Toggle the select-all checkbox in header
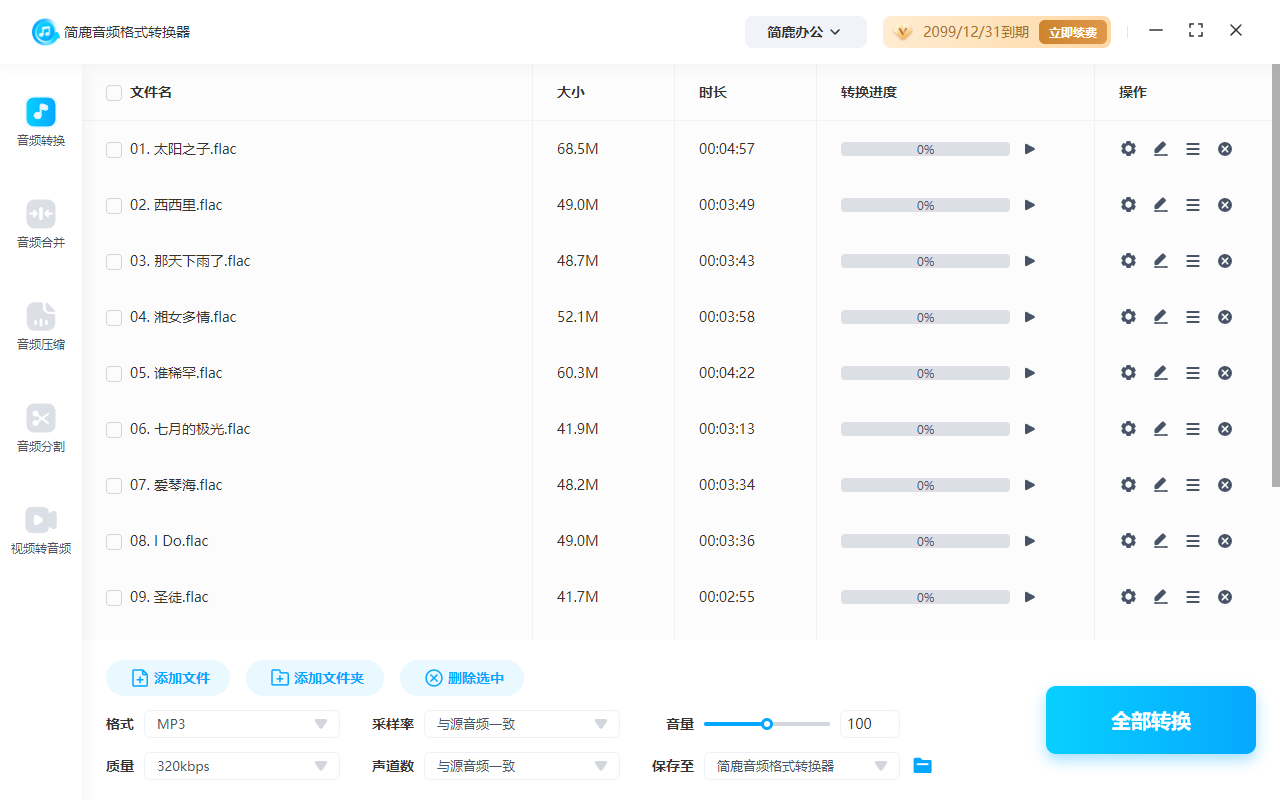The width and height of the screenshot is (1280, 800). pyautogui.click(x=113, y=92)
